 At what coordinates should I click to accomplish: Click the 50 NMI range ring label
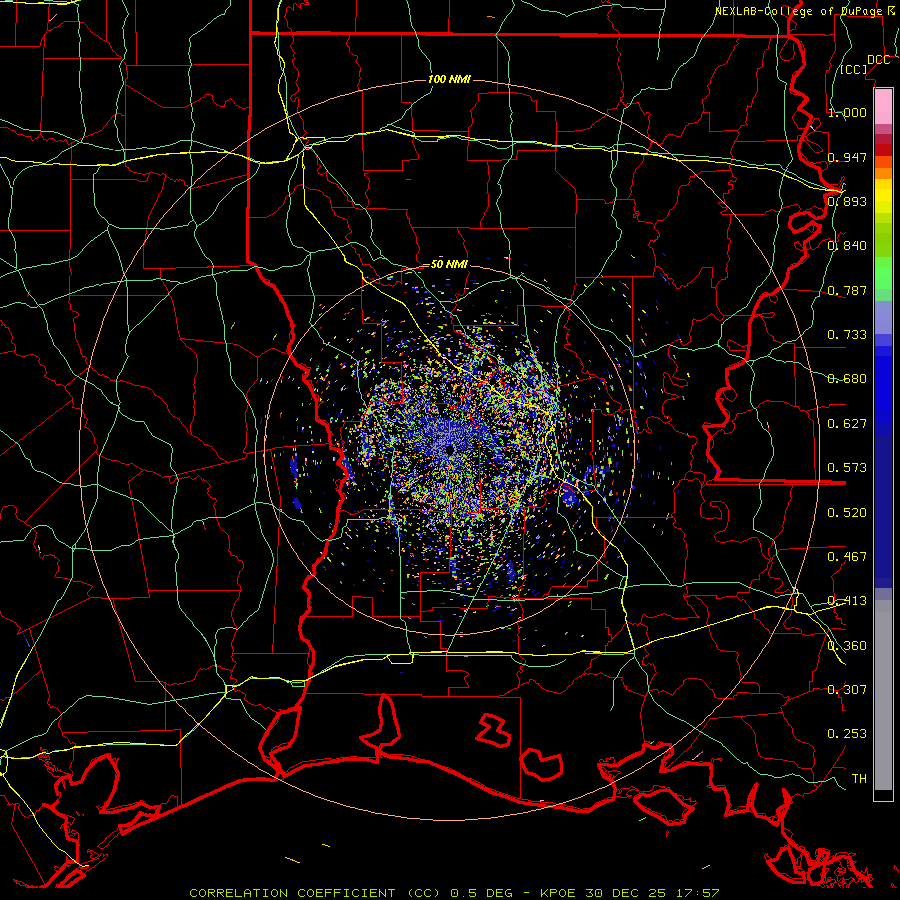[x=449, y=265]
